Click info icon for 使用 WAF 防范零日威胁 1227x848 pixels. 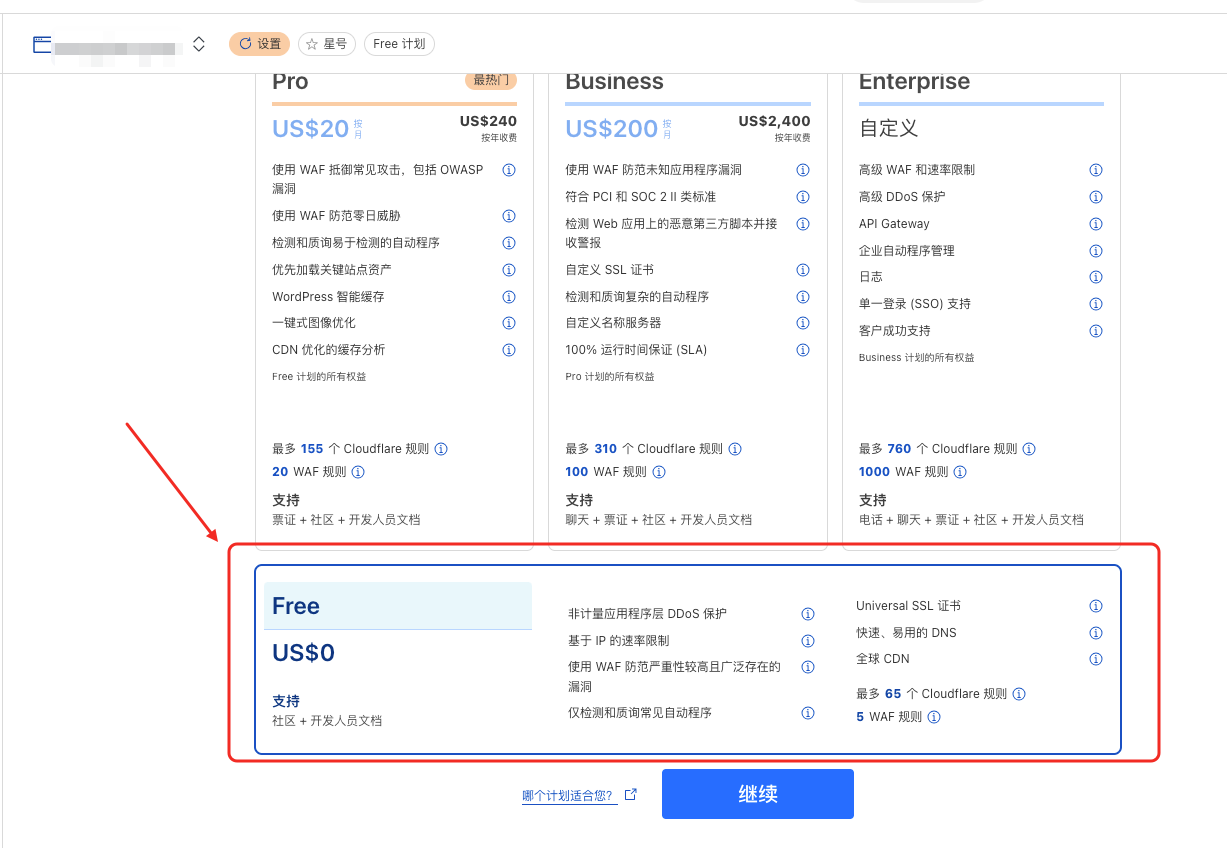coord(509,216)
